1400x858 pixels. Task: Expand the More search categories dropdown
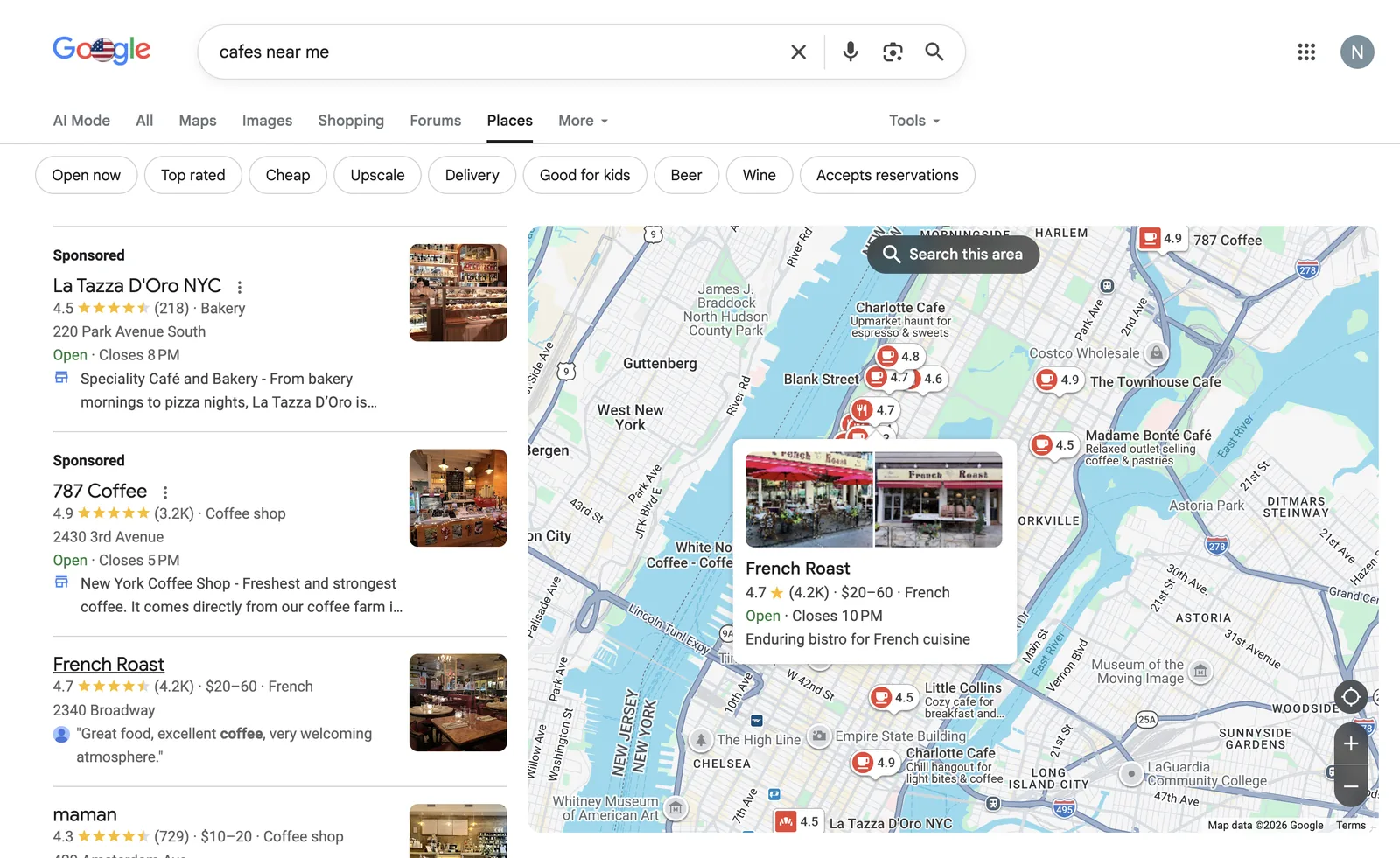(x=584, y=121)
